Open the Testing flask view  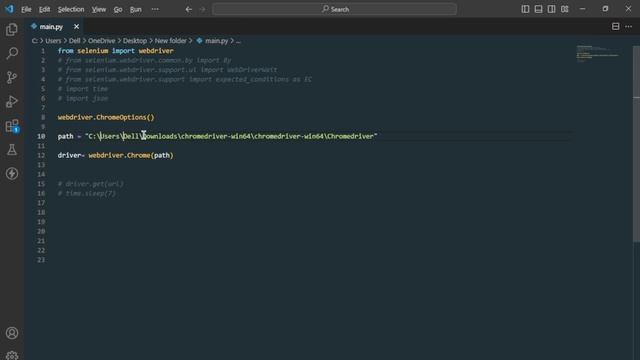tap(12, 150)
